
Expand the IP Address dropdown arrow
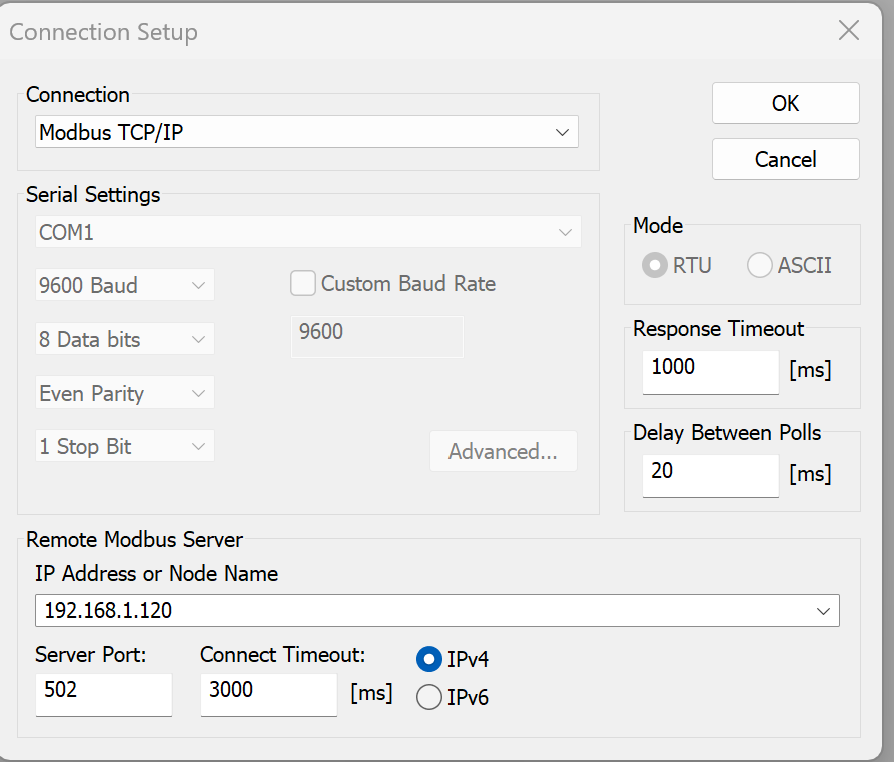[823, 610]
